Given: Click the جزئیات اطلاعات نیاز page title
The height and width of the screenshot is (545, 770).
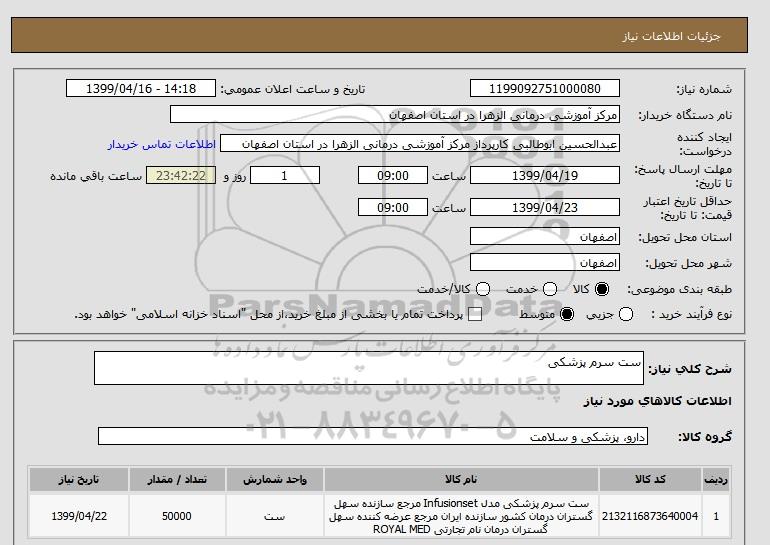Looking at the screenshot, I should [x=672, y=36].
